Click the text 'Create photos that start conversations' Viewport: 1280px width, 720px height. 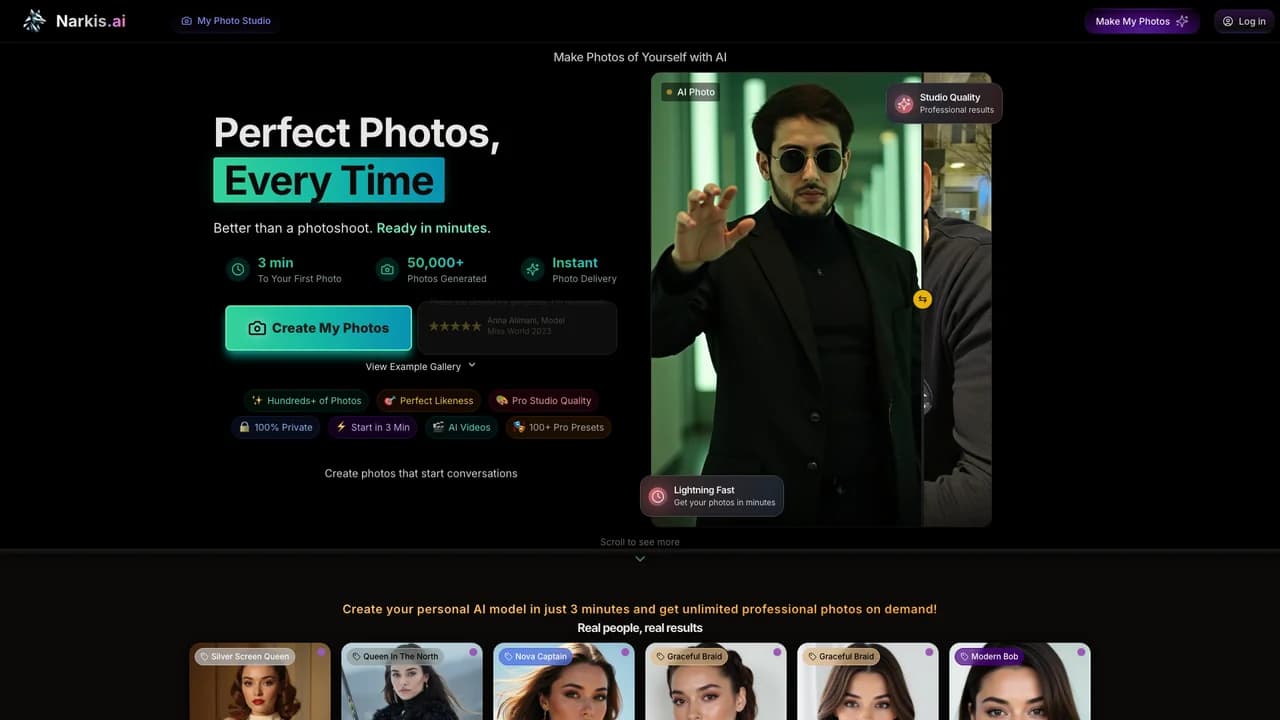(x=421, y=473)
